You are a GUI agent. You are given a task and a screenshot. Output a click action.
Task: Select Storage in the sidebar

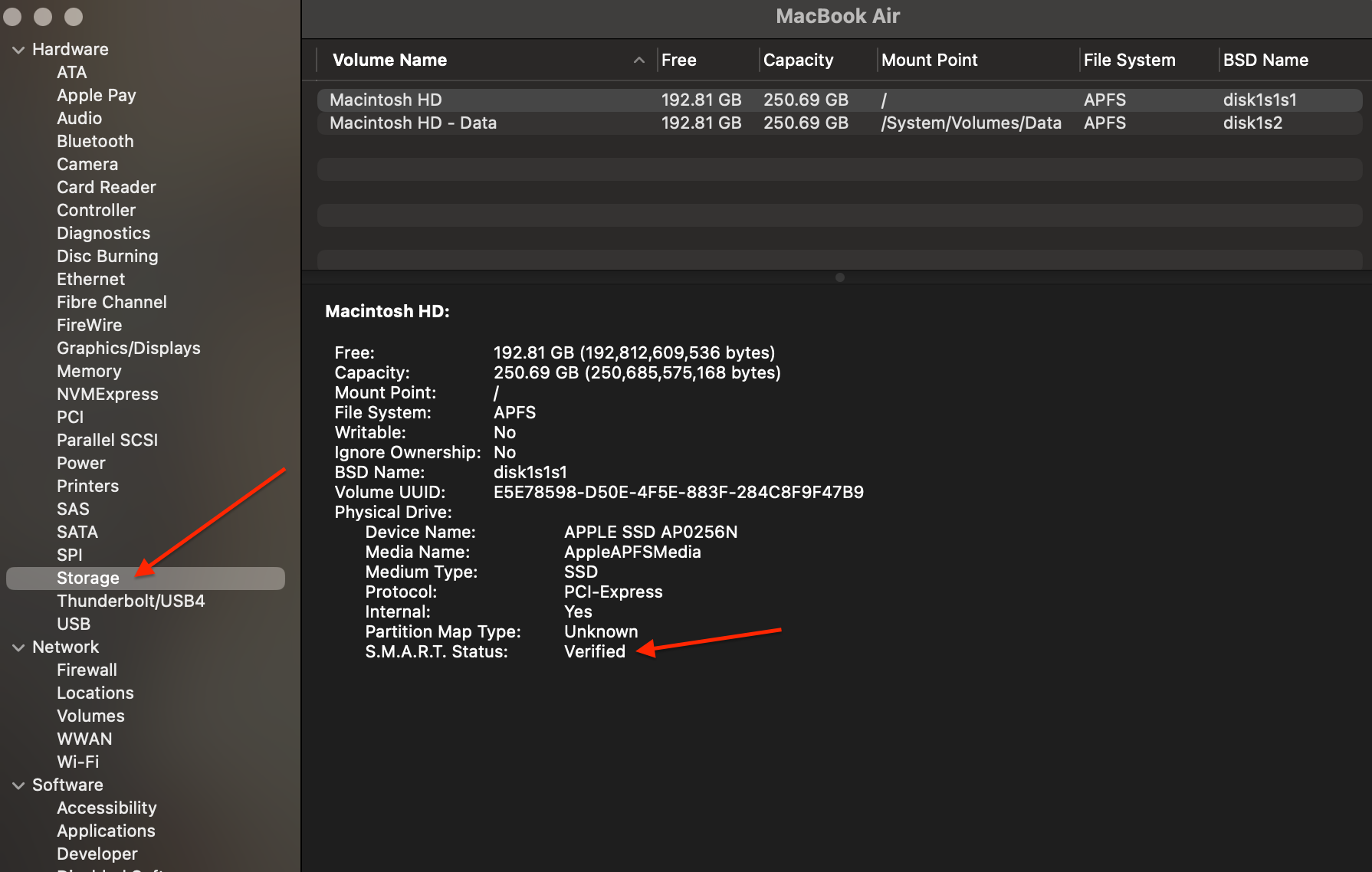[x=146, y=579]
